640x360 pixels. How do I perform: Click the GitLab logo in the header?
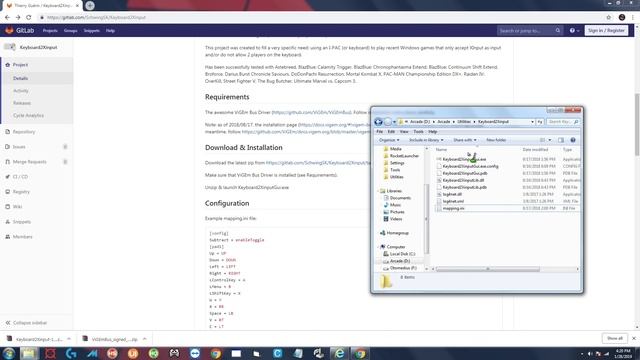coord(19,31)
